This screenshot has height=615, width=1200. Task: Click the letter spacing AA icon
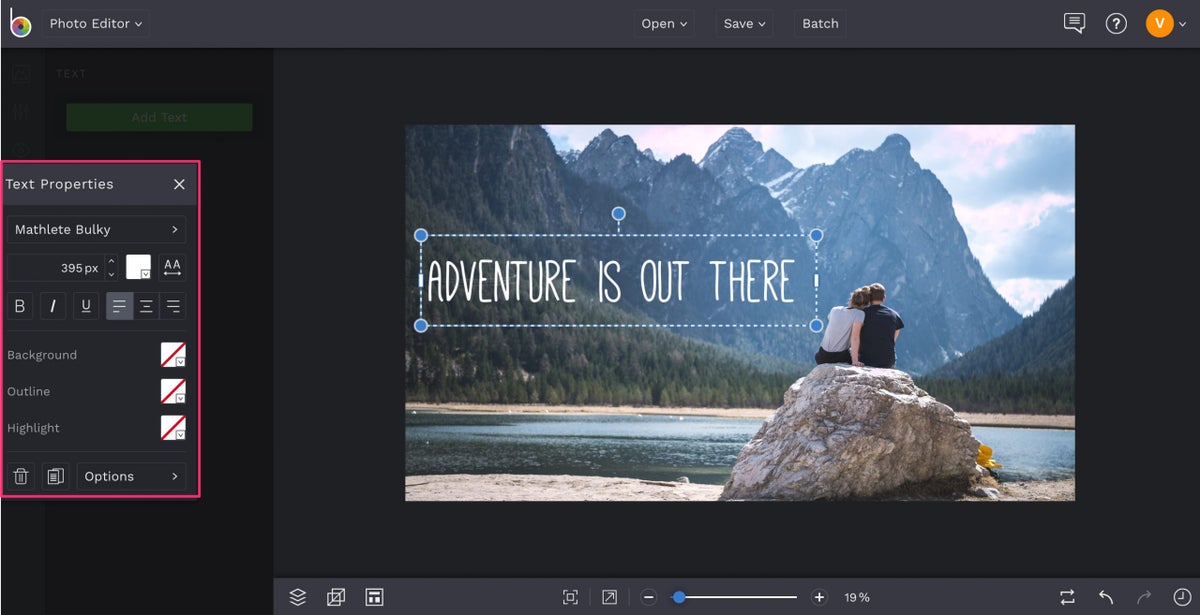coord(172,267)
